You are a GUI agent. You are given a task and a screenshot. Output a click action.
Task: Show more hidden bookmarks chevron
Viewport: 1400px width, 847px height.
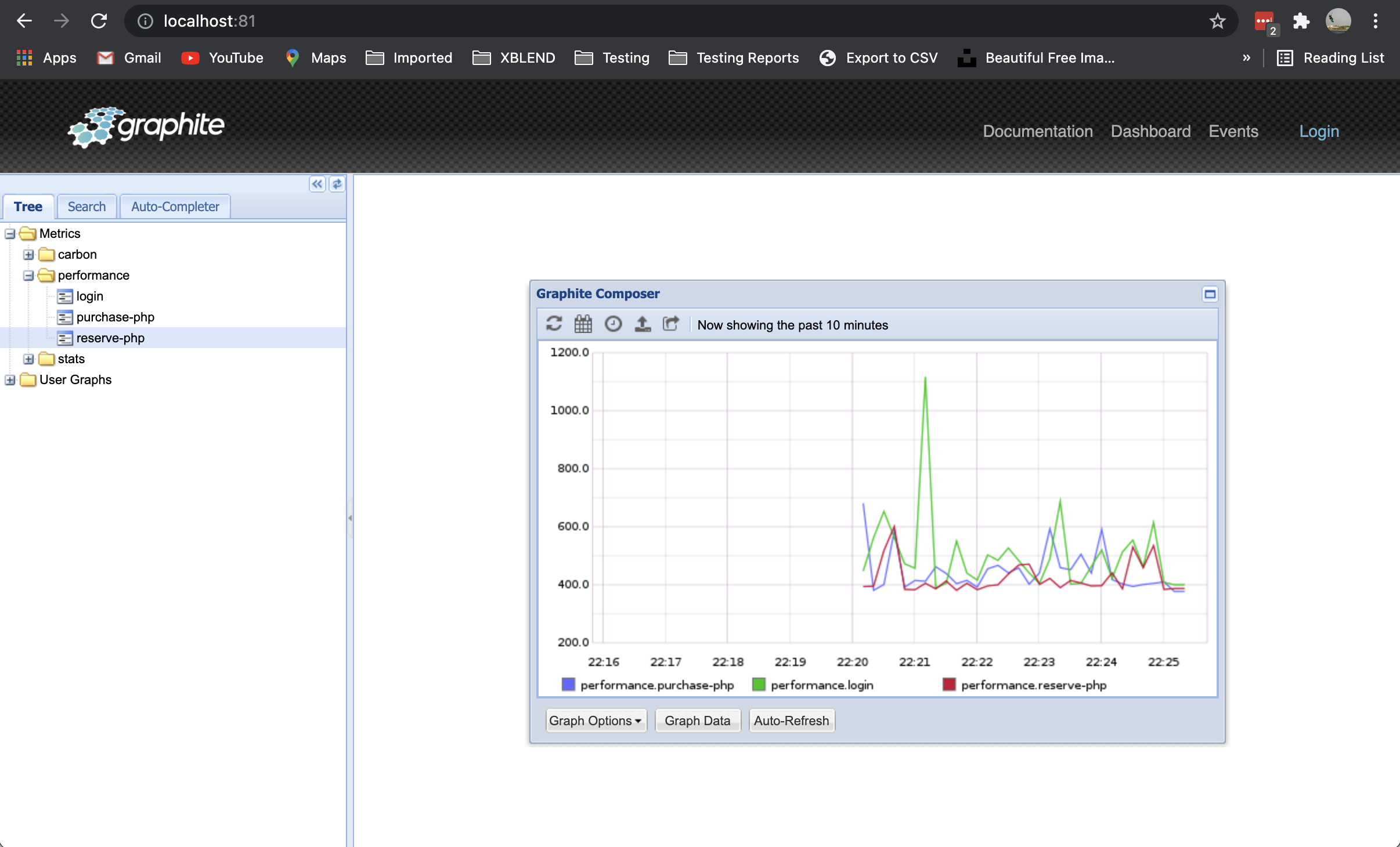(x=1246, y=58)
